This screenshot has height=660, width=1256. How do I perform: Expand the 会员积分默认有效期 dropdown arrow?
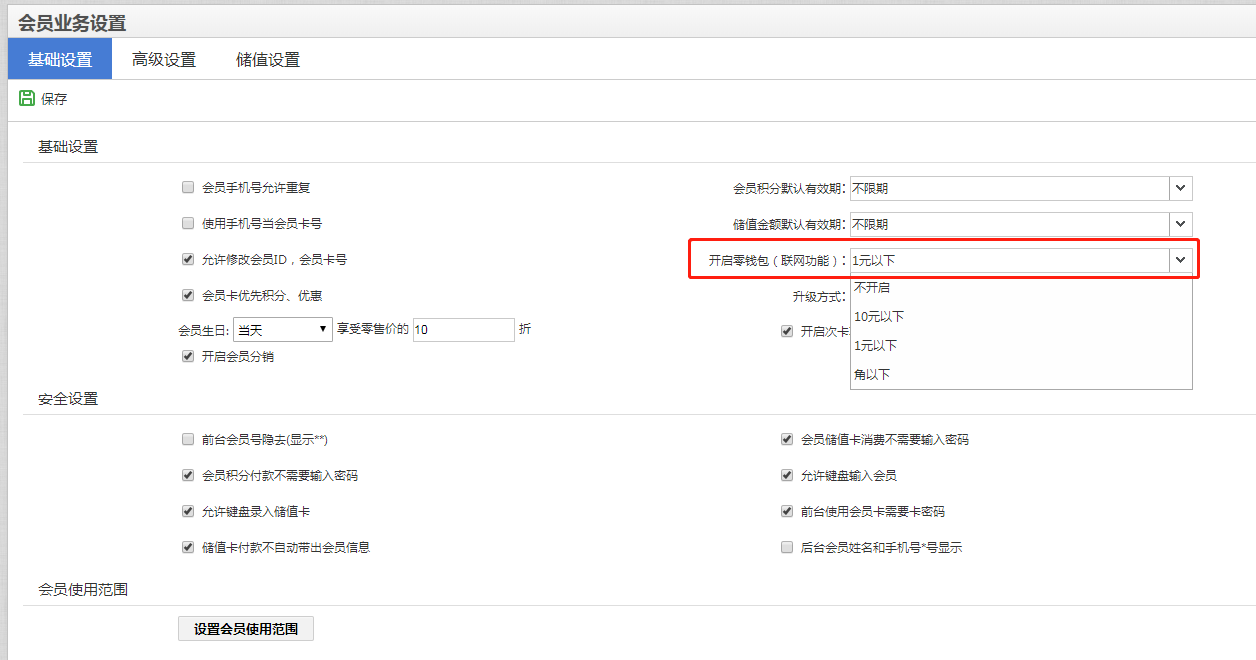pos(1181,188)
